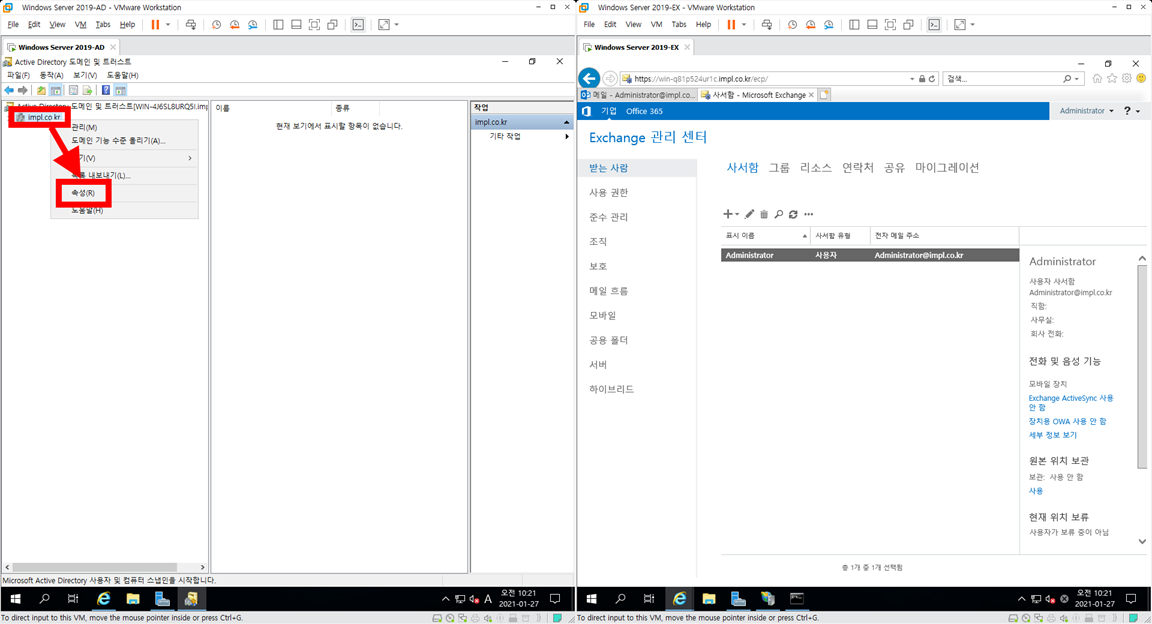Open the More (ellipsis) options in Exchange toolbar

[x=809, y=214]
